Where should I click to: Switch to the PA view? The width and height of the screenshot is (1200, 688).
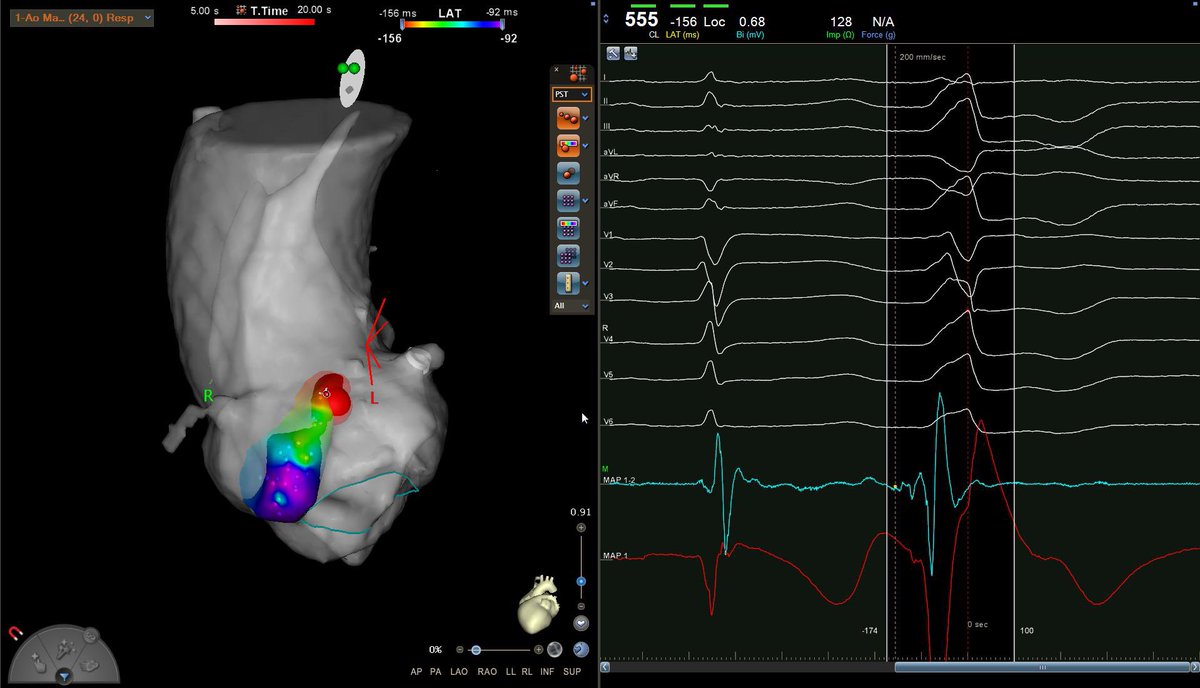pyautogui.click(x=438, y=671)
